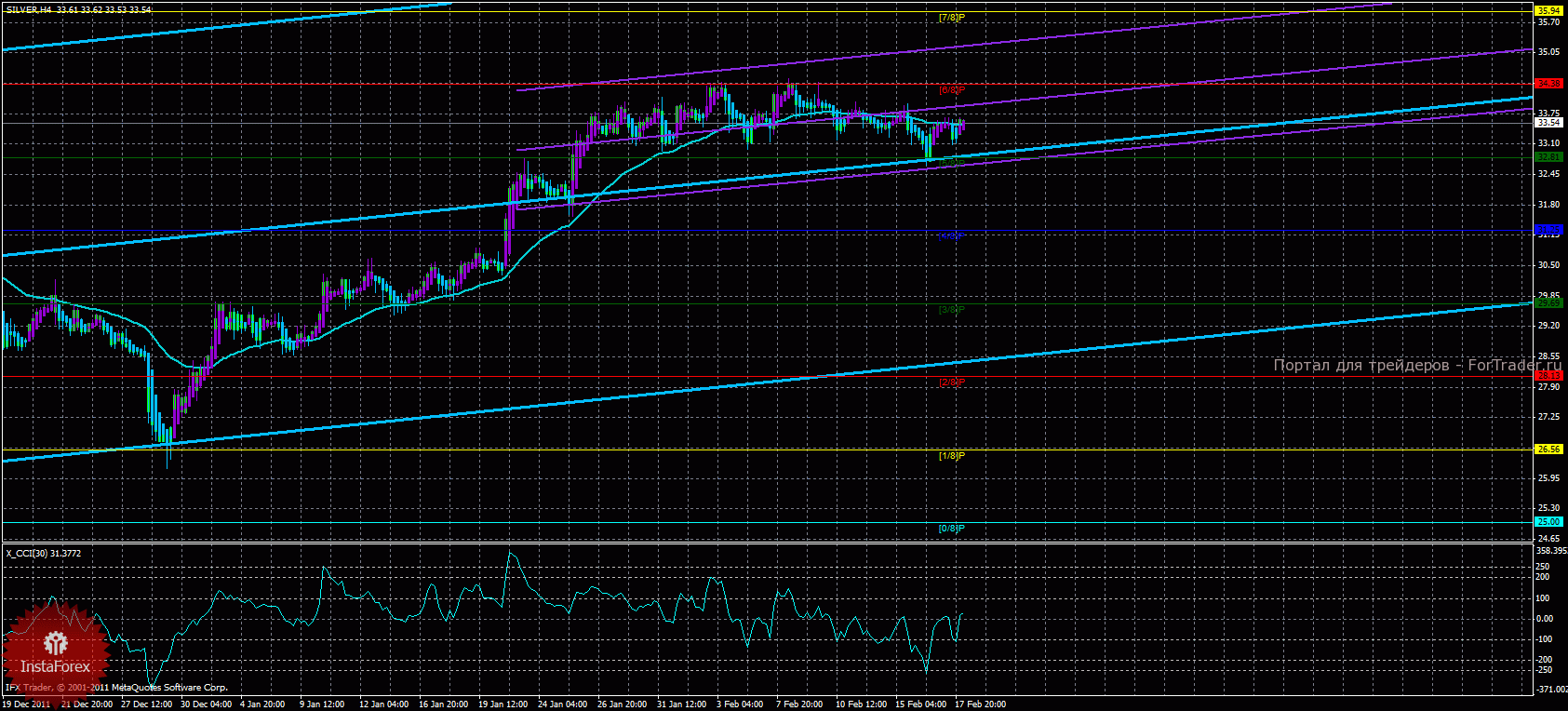Click the 27 Dec 12:00 time label

tap(147, 704)
